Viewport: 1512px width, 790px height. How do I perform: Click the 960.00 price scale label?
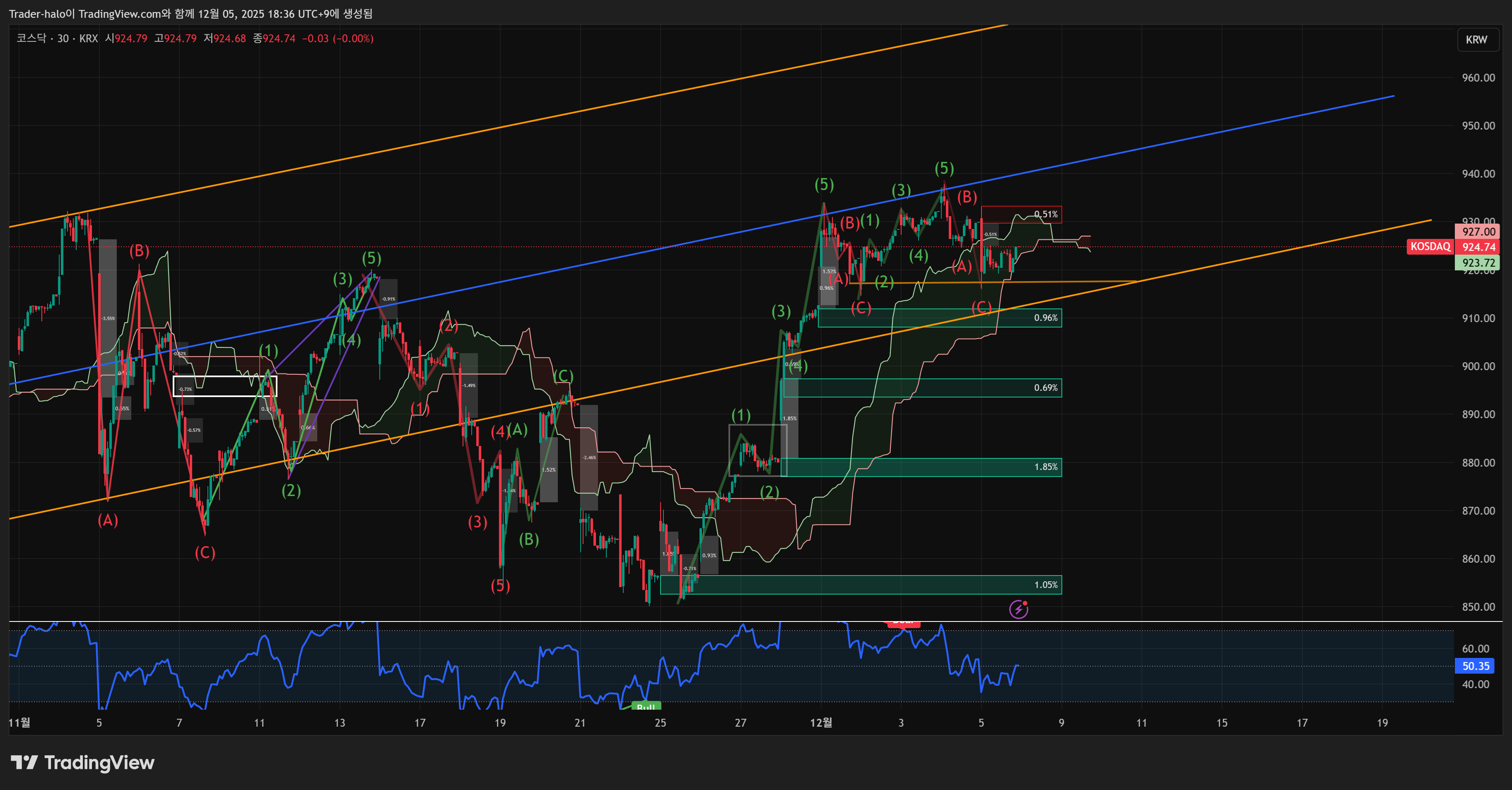click(x=1478, y=77)
